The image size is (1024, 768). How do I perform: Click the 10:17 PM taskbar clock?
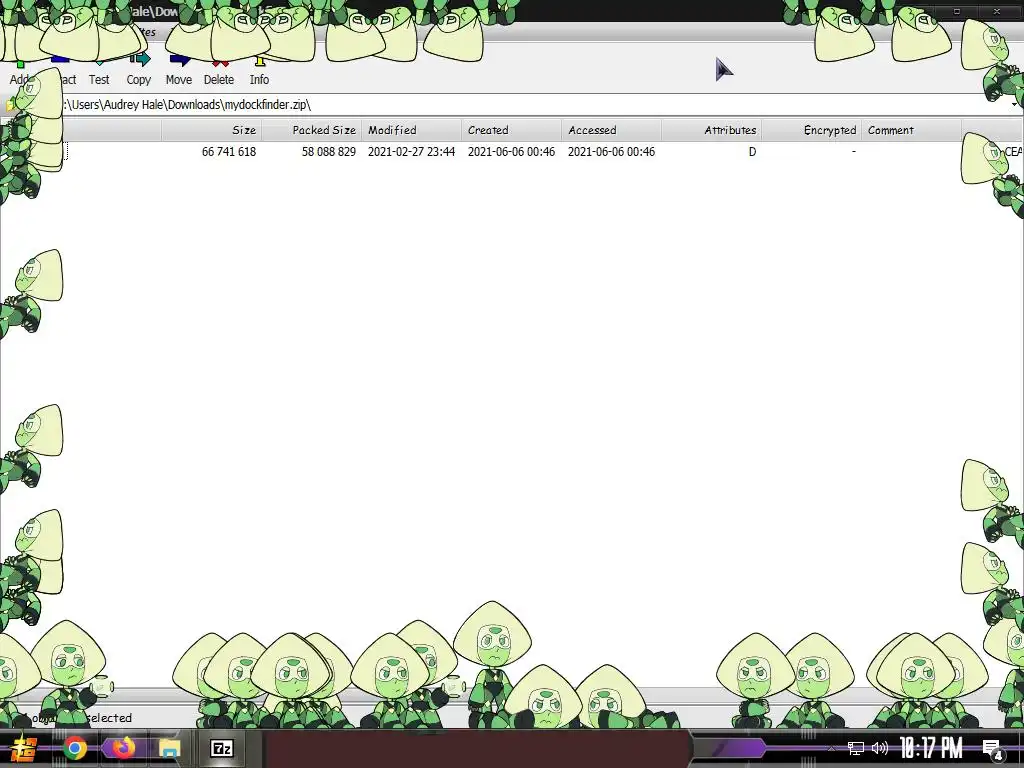(931, 748)
